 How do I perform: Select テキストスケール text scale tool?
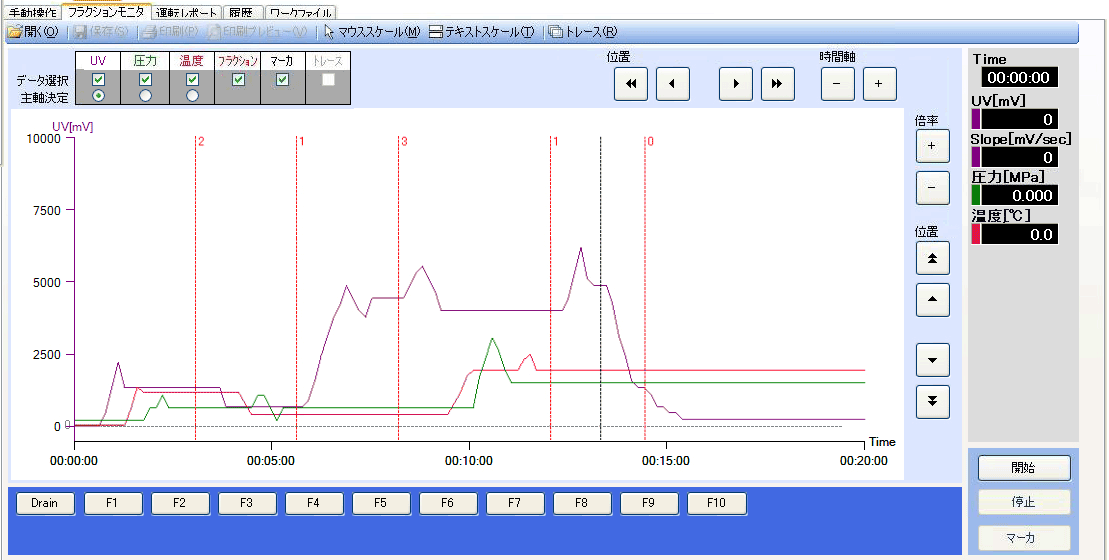tap(482, 32)
